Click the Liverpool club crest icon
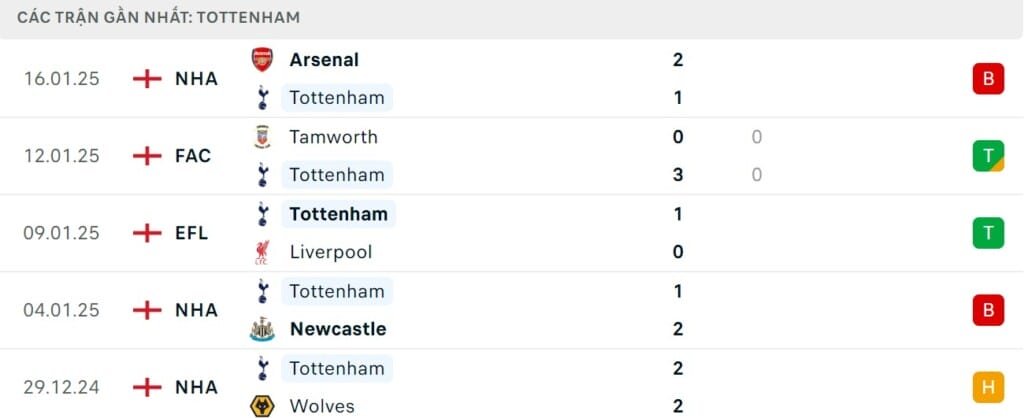This screenshot has width=1024, height=418. (262, 252)
